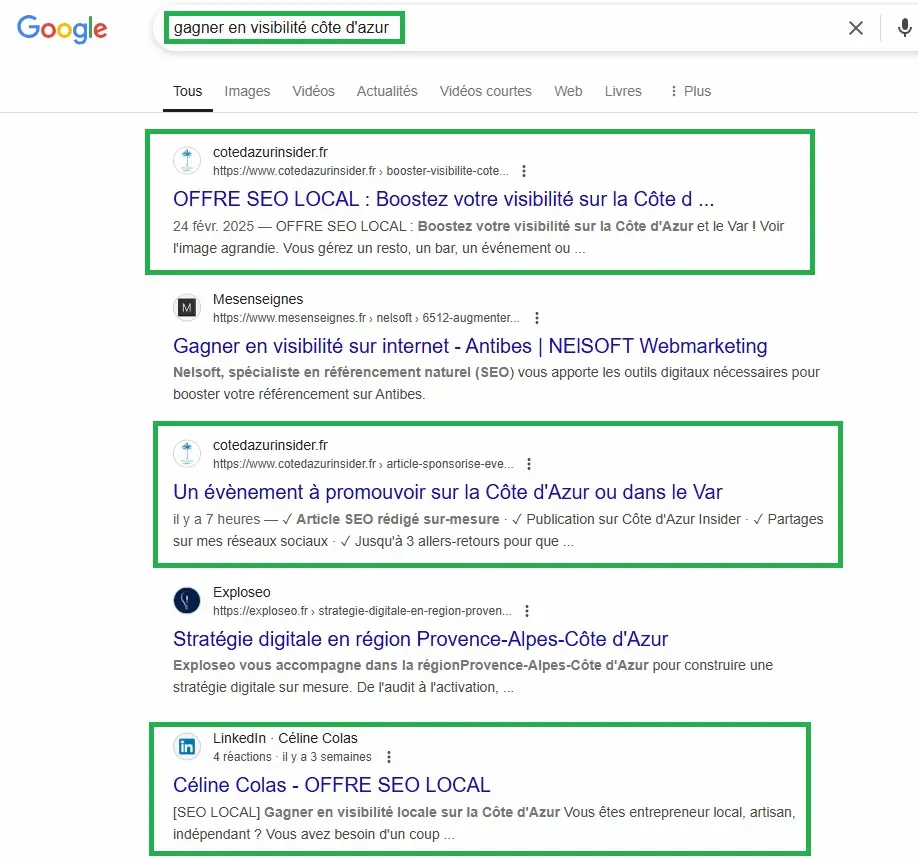Screen dimensions: 918x860
Task: Click the 'LinkedIn · Céline Colas' source label
Action: tap(285, 738)
